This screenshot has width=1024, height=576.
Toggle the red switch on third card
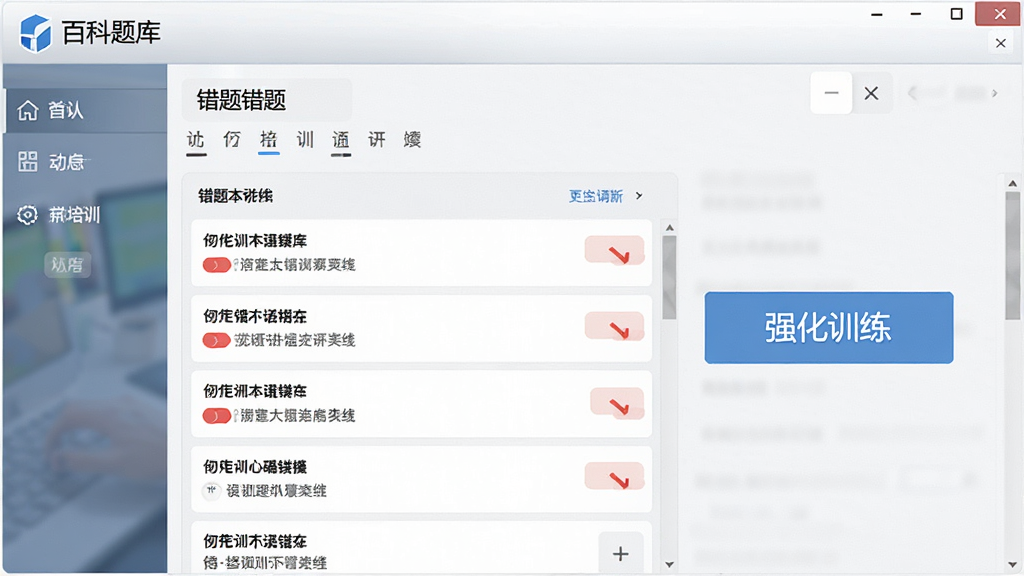216,416
